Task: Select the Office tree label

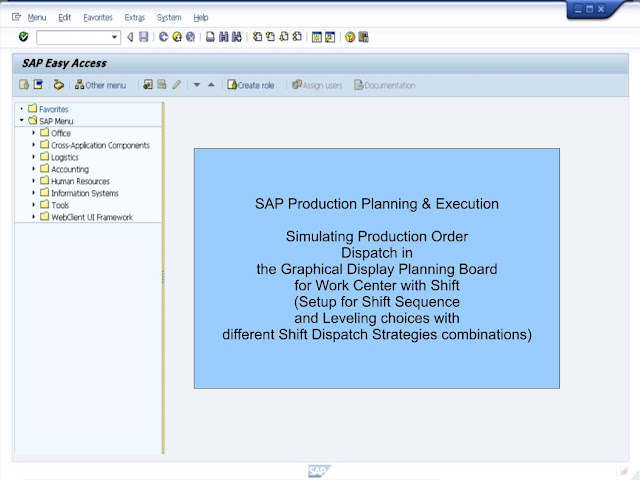Action: pos(61,133)
